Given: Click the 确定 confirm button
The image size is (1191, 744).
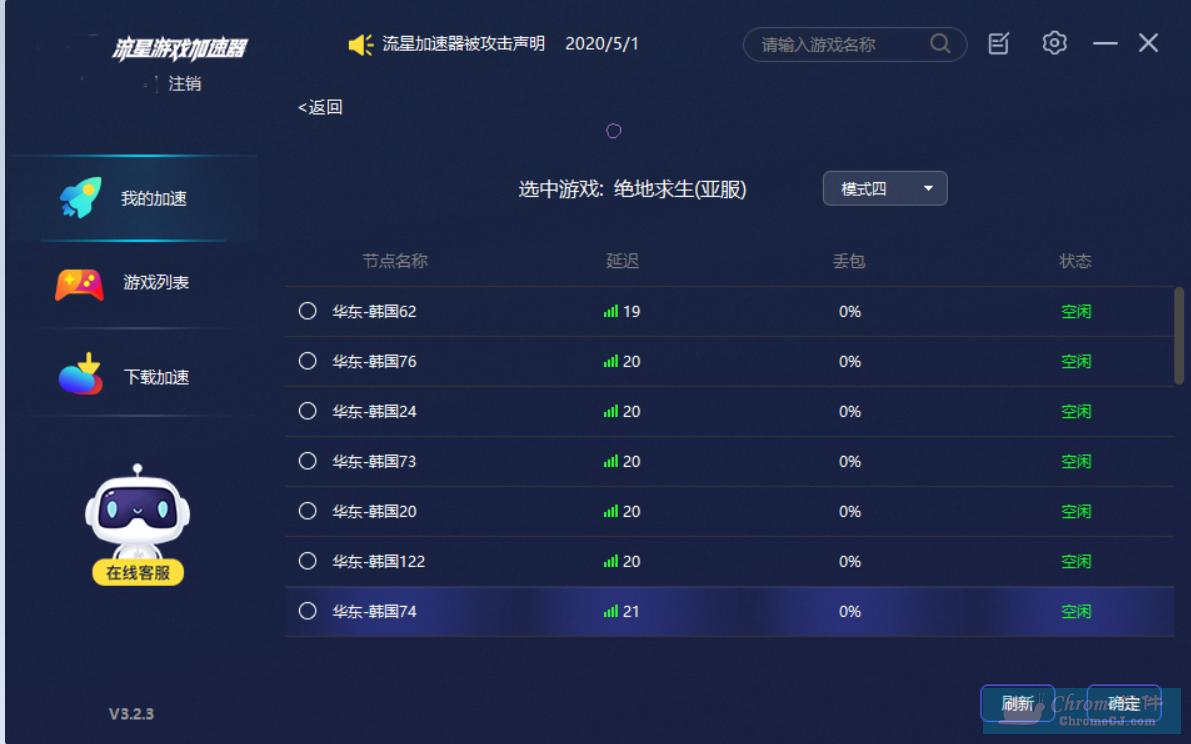Looking at the screenshot, I should coord(1124,704).
